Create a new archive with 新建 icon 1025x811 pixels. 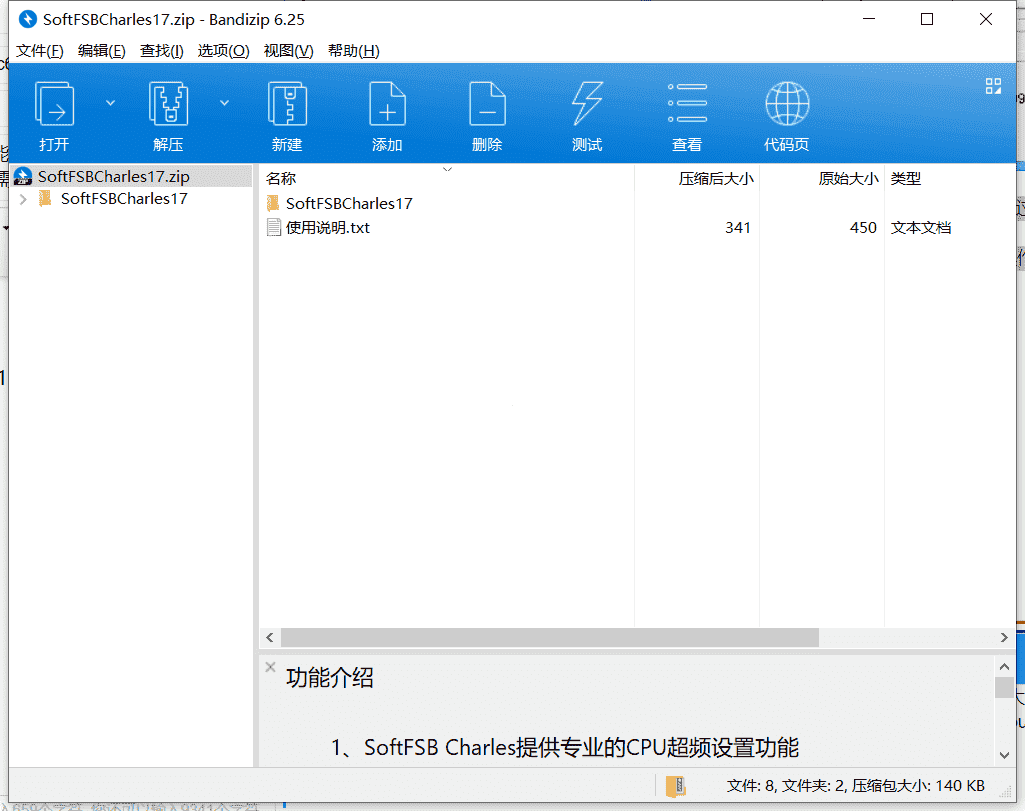[287, 105]
